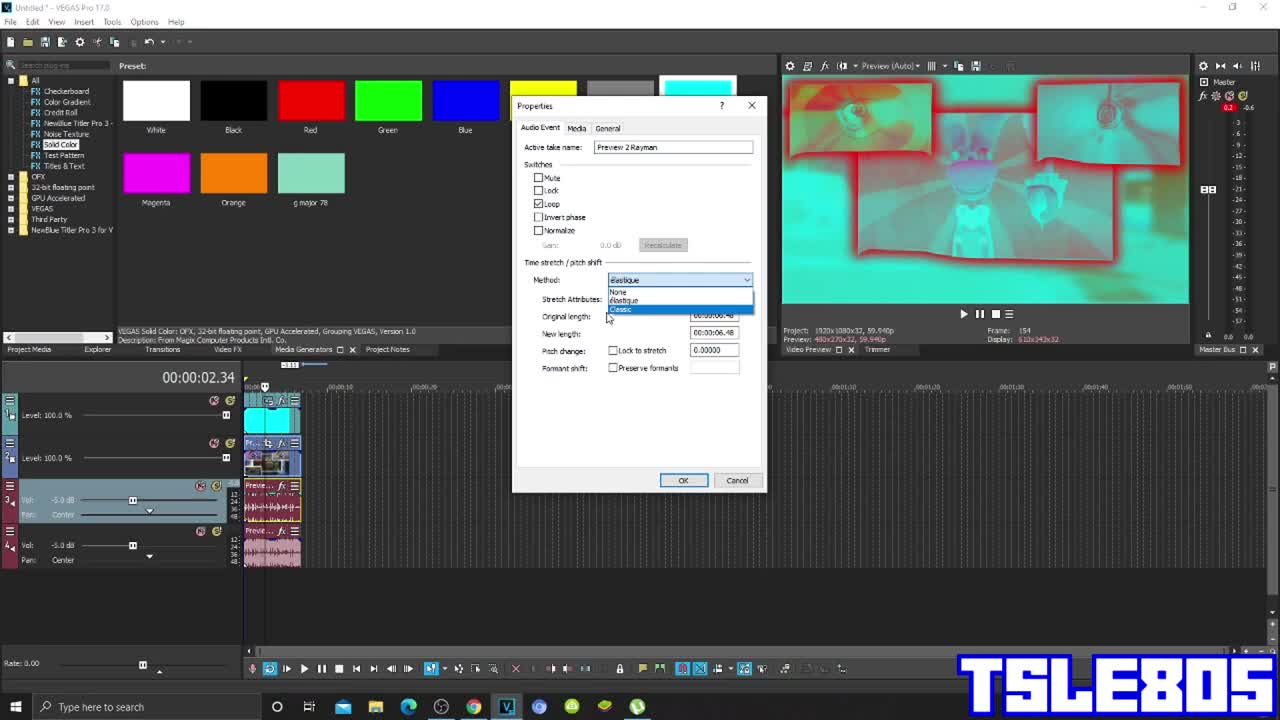Click the Save project icon
Screen dimensions: 1280x720
pyautogui.click(x=45, y=42)
